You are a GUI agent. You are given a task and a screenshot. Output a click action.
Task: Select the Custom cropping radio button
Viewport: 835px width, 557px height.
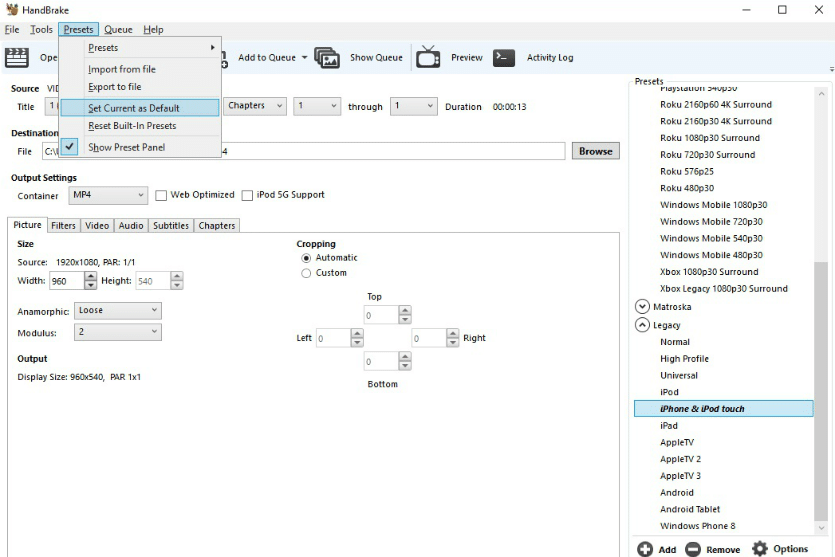pyautogui.click(x=306, y=273)
